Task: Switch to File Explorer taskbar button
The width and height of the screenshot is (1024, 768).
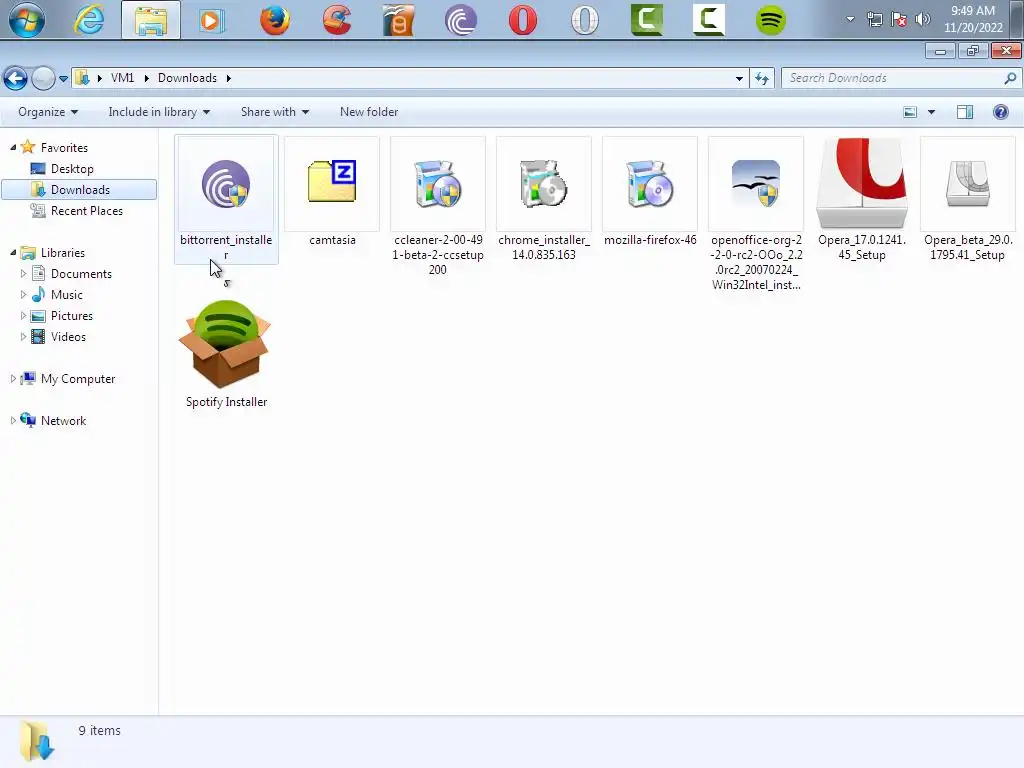Action: pos(151,20)
